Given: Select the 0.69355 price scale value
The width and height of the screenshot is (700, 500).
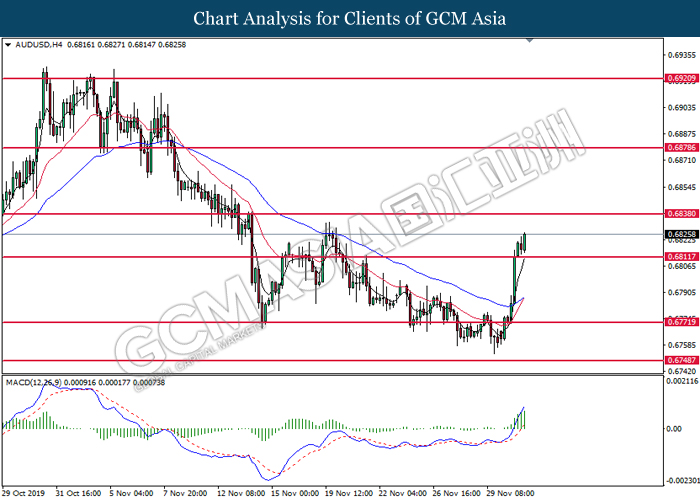Looking at the screenshot, I should [681, 55].
